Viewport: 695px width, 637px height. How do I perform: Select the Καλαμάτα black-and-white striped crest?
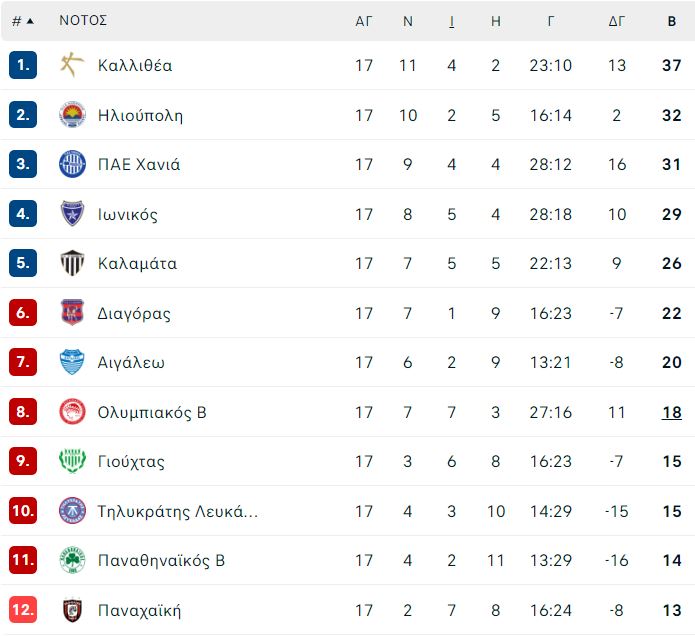(72, 263)
